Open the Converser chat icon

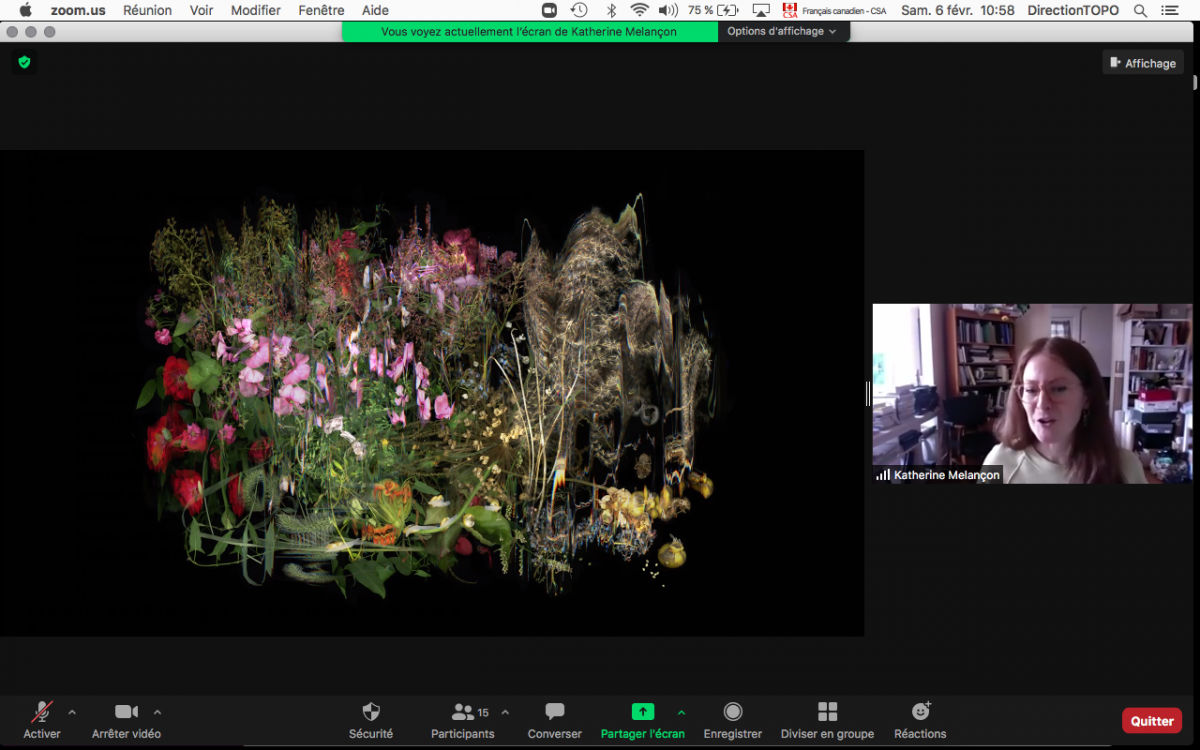click(x=555, y=712)
